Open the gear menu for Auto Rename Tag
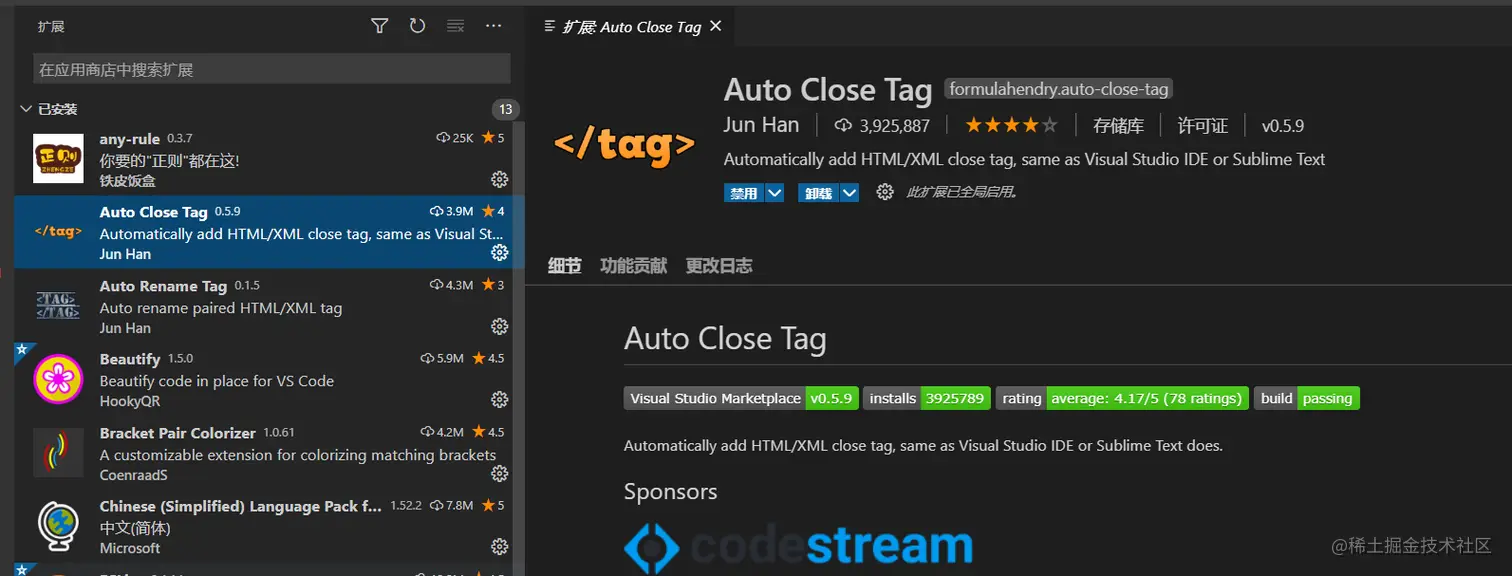Viewport: 1512px width, 576px height. point(499,326)
